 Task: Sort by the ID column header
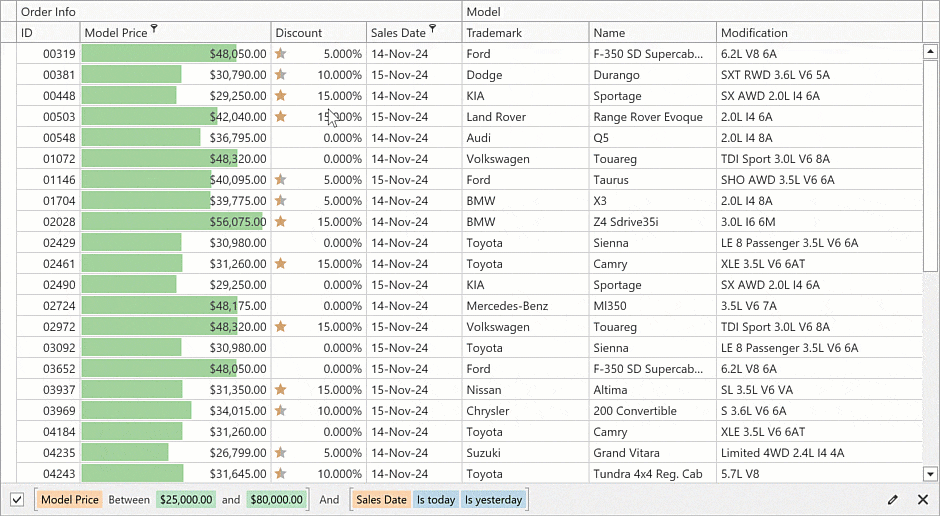pos(49,32)
